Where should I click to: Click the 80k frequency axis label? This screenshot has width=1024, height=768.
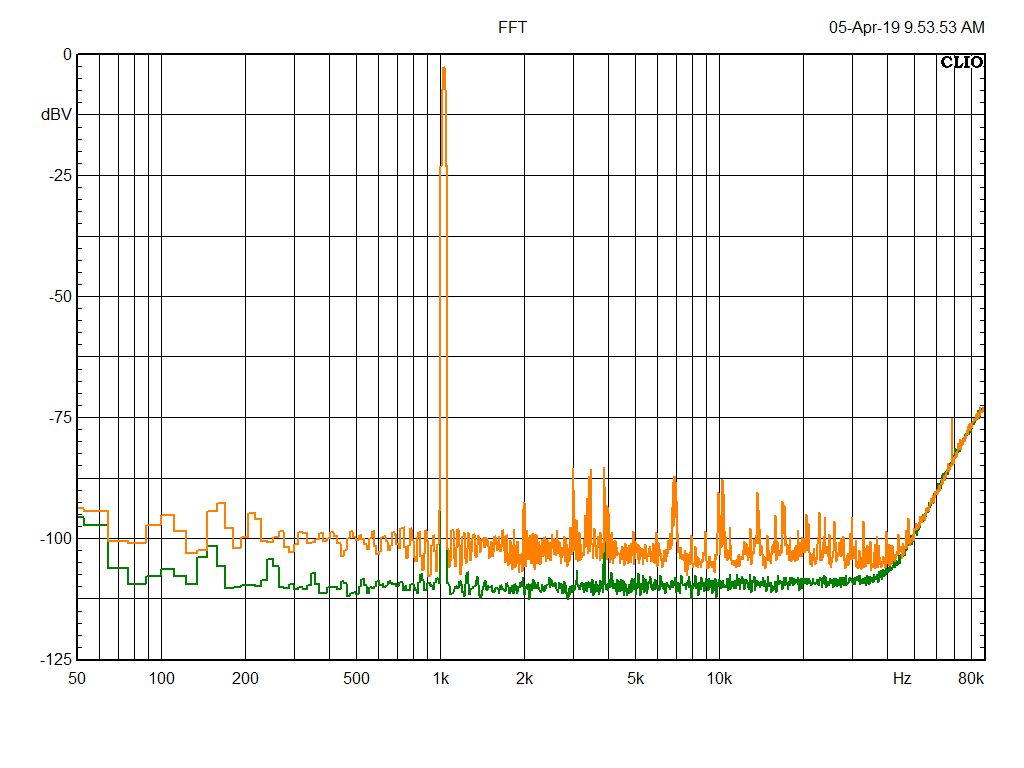(x=971, y=679)
